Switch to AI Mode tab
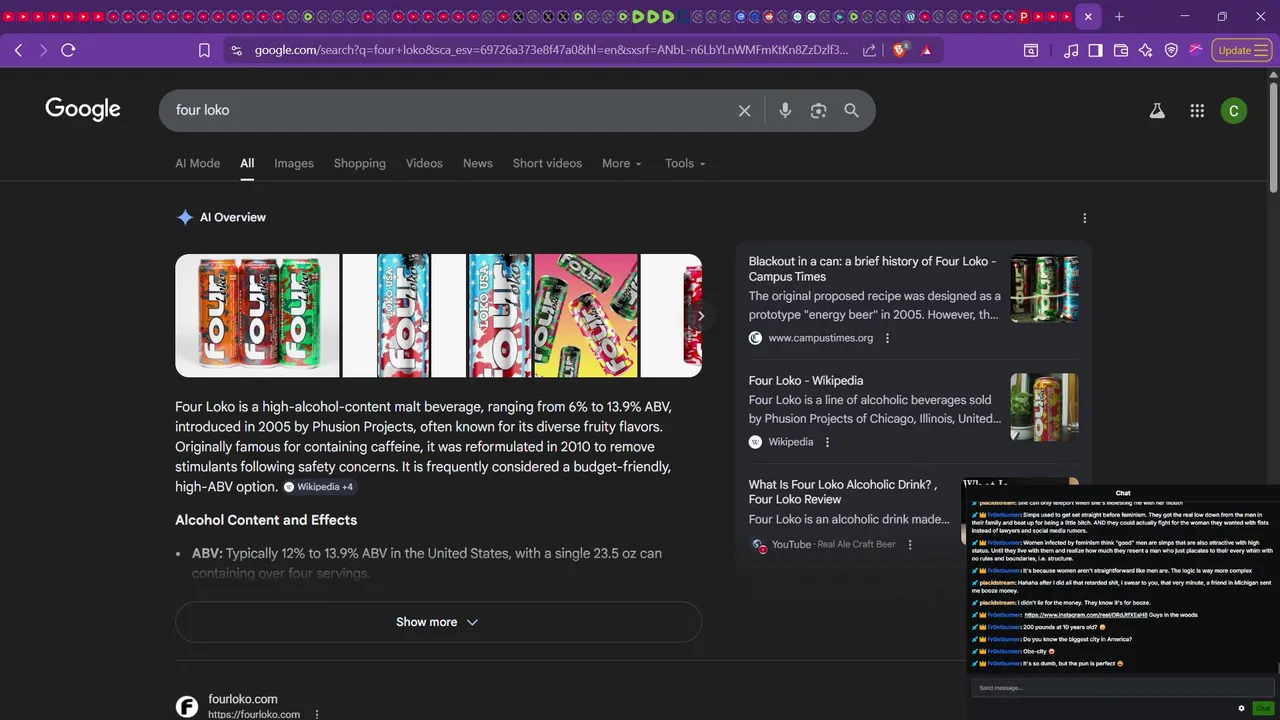This screenshot has height=720, width=1280. pyautogui.click(x=197, y=163)
